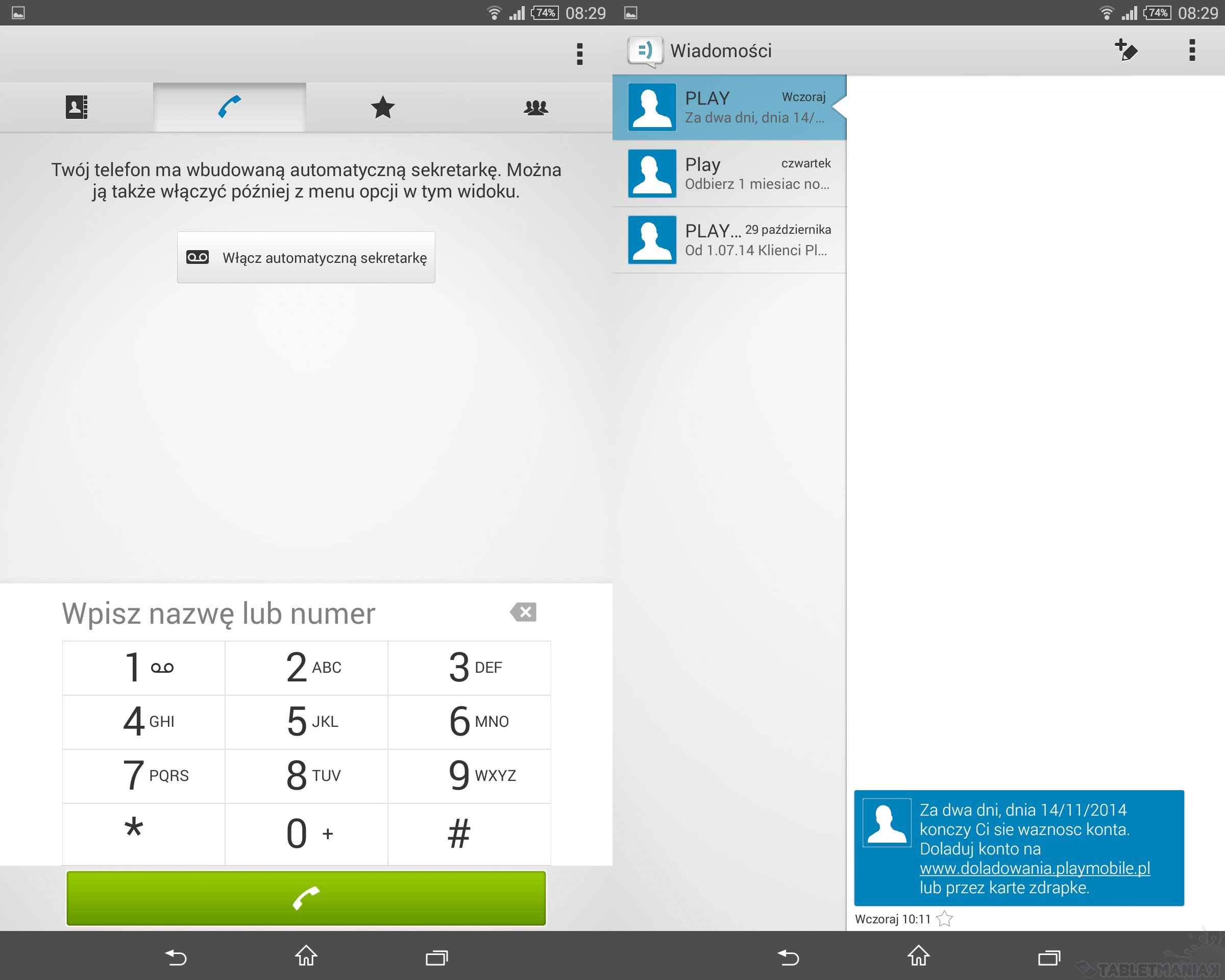The height and width of the screenshot is (980, 1225).
Task: Star the message from Wczoraj 10:11
Action: [944, 919]
